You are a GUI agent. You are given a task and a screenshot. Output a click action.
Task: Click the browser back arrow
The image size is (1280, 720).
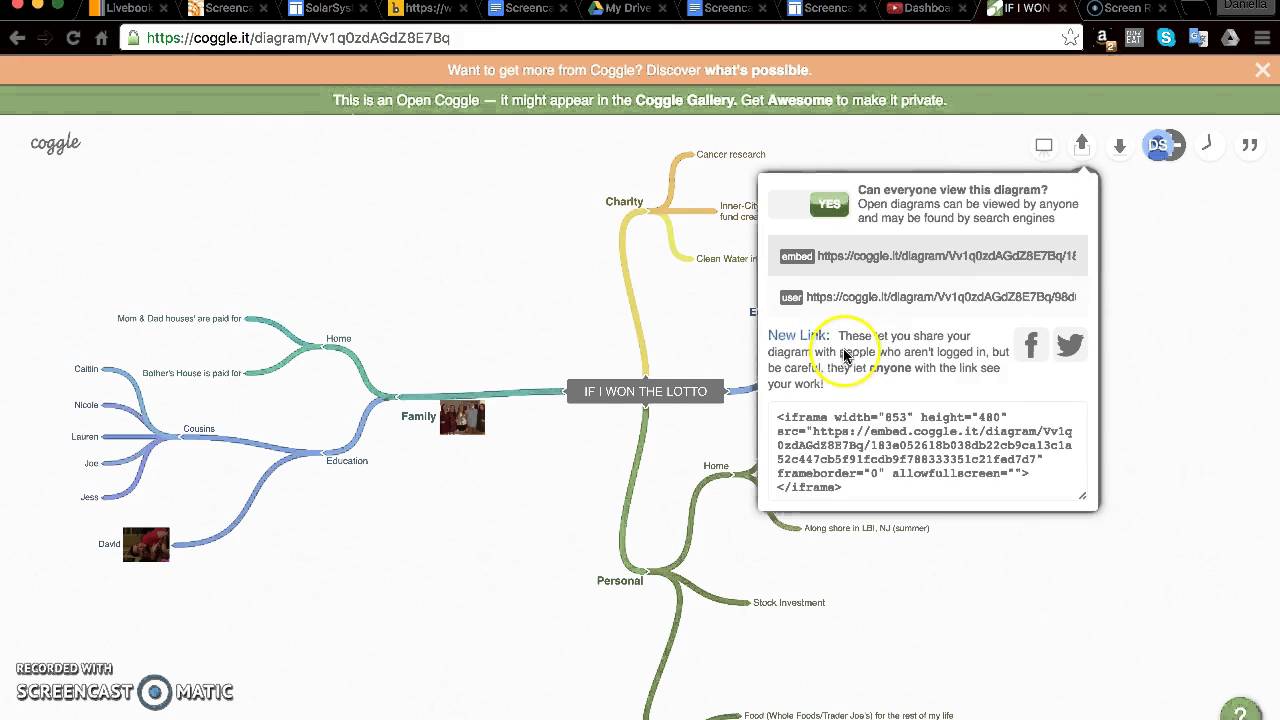point(17,38)
